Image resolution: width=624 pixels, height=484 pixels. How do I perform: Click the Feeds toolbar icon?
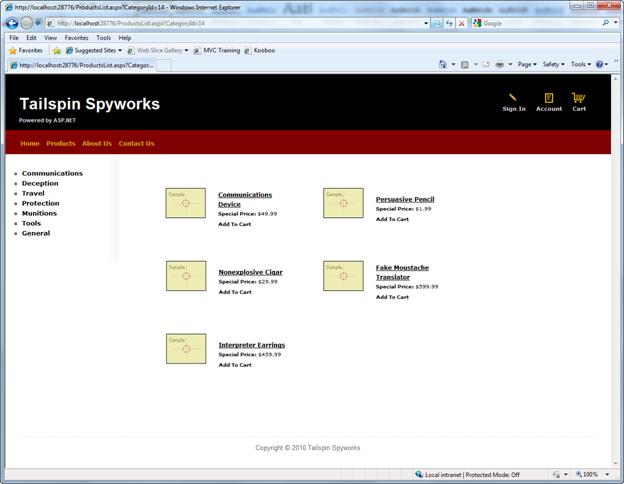[x=464, y=64]
